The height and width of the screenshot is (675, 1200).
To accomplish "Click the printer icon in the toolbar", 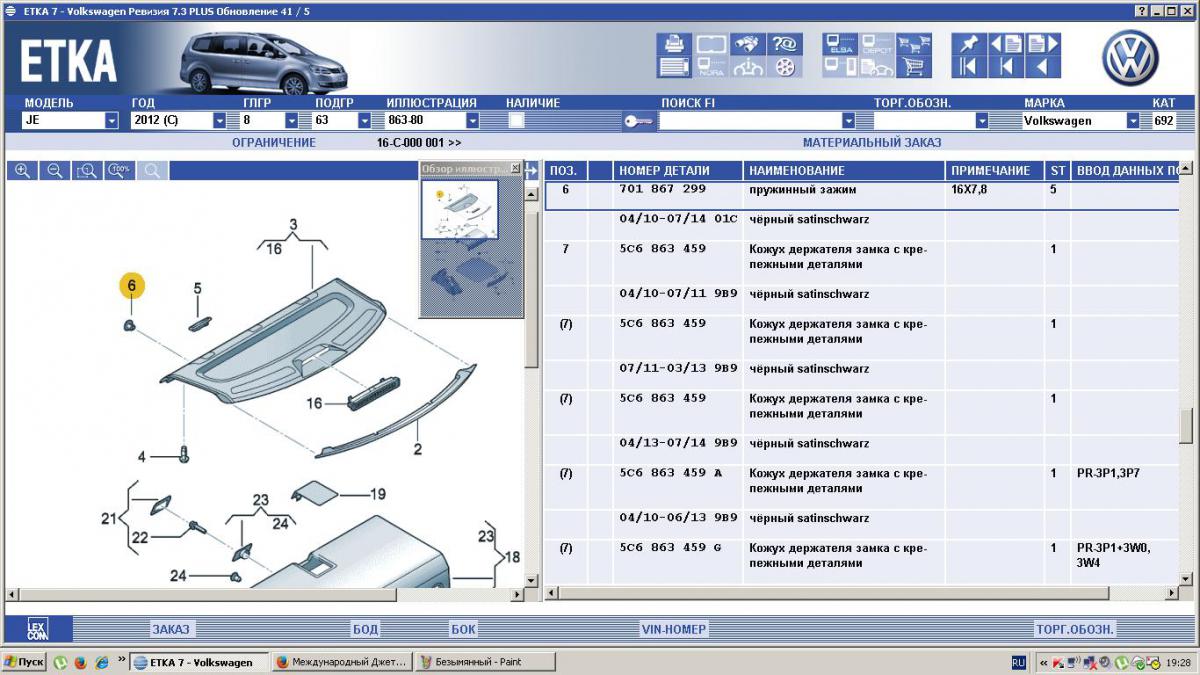I will coord(674,45).
